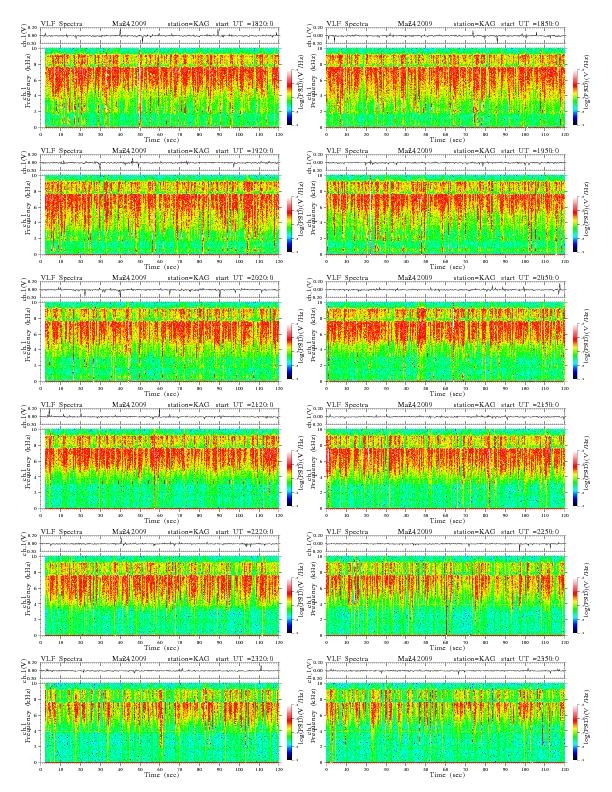The width and height of the screenshot is (612, 792).
Task: Click the title text 'start UT =1950:0'
Action: [x=530, y=151]
